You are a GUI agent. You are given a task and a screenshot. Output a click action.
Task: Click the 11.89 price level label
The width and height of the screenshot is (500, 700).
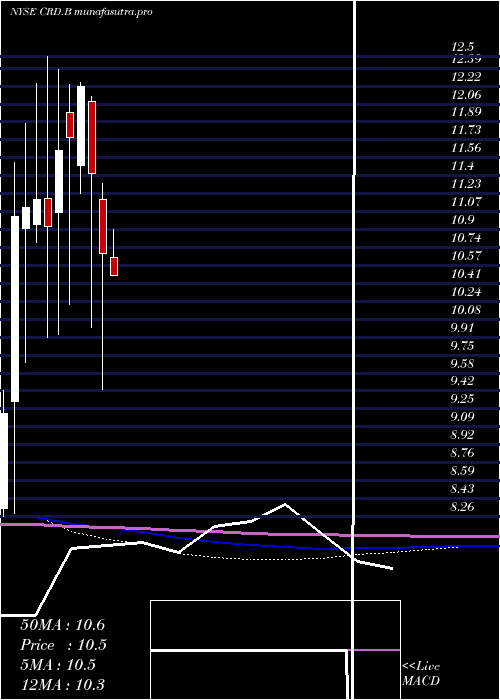466,112
